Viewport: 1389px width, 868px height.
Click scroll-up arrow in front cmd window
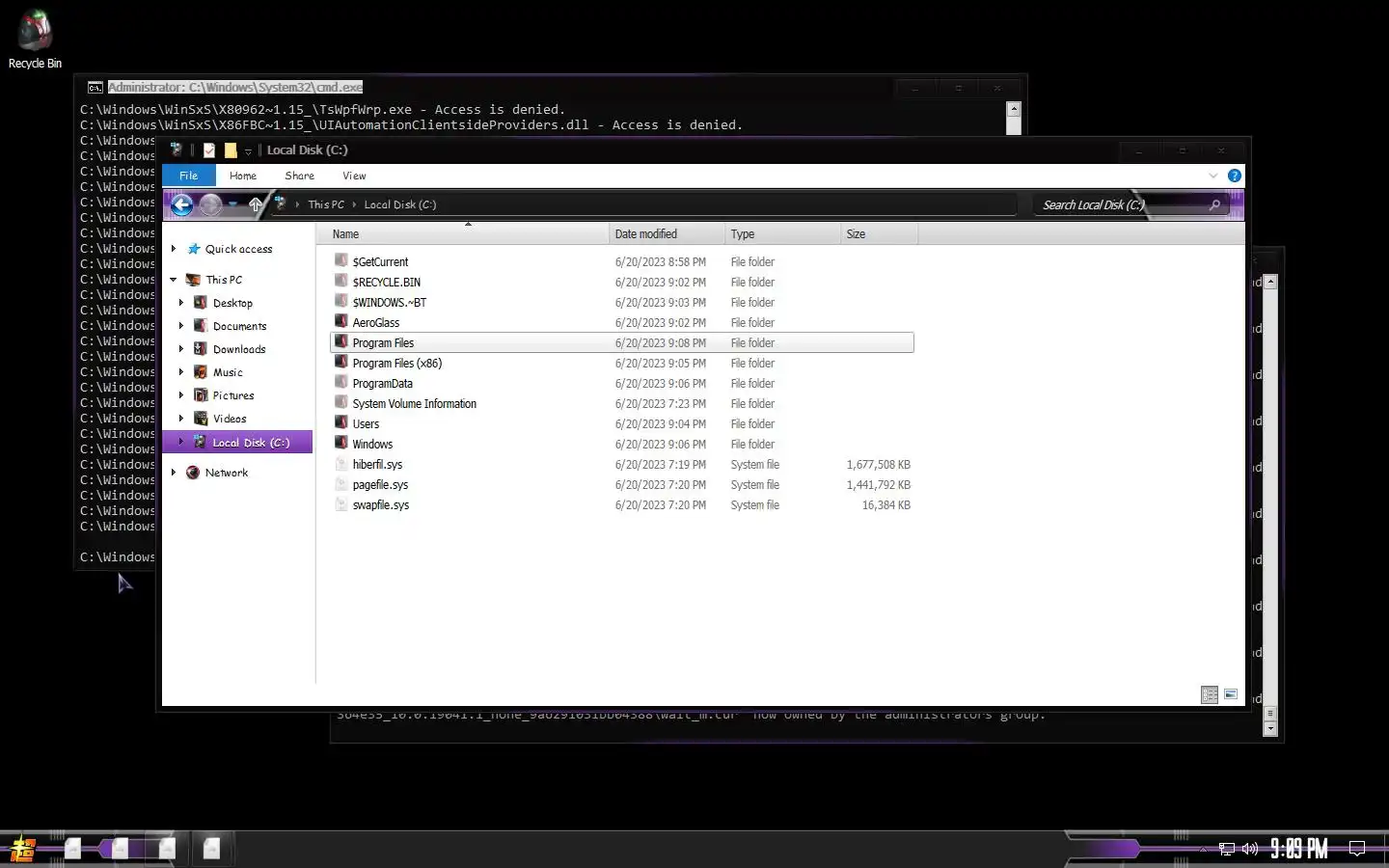tap(1013, 109)
